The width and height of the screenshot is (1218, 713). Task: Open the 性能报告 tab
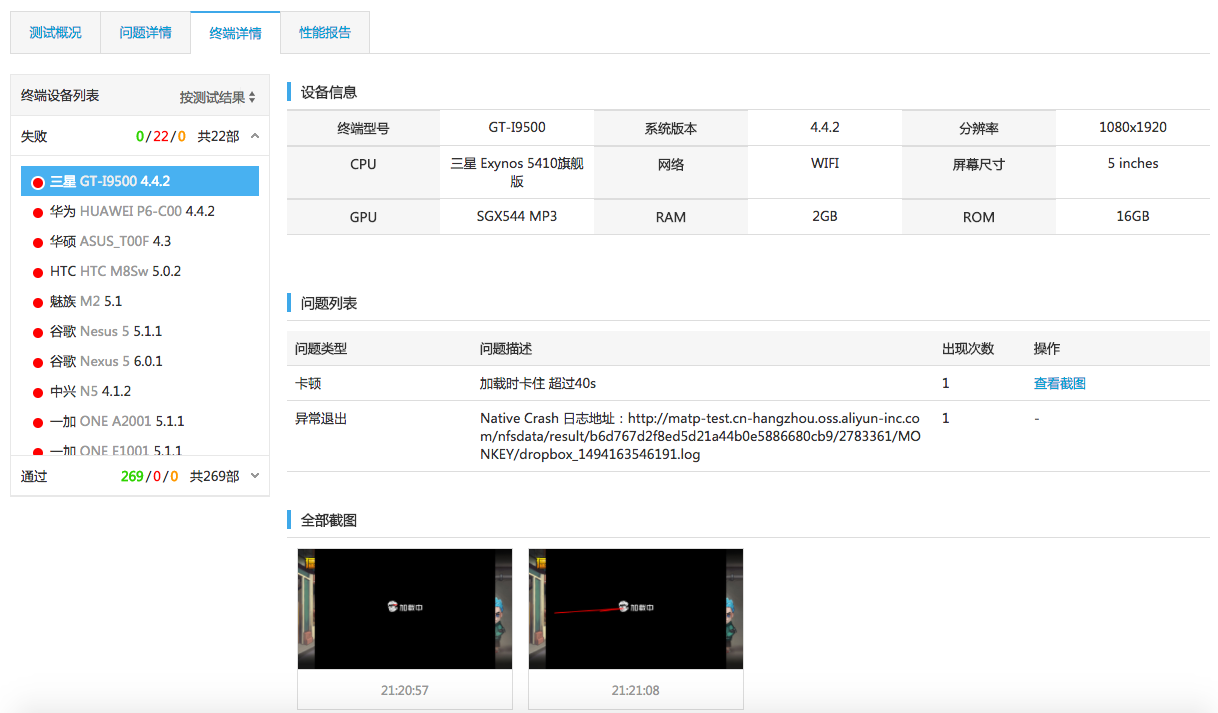pos(325,33)
